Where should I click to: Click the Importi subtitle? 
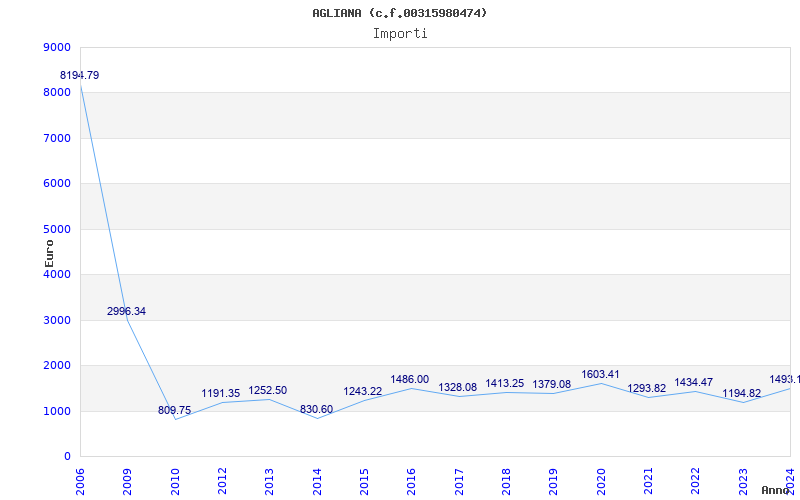pyautogui.click(x=400, y=34)
